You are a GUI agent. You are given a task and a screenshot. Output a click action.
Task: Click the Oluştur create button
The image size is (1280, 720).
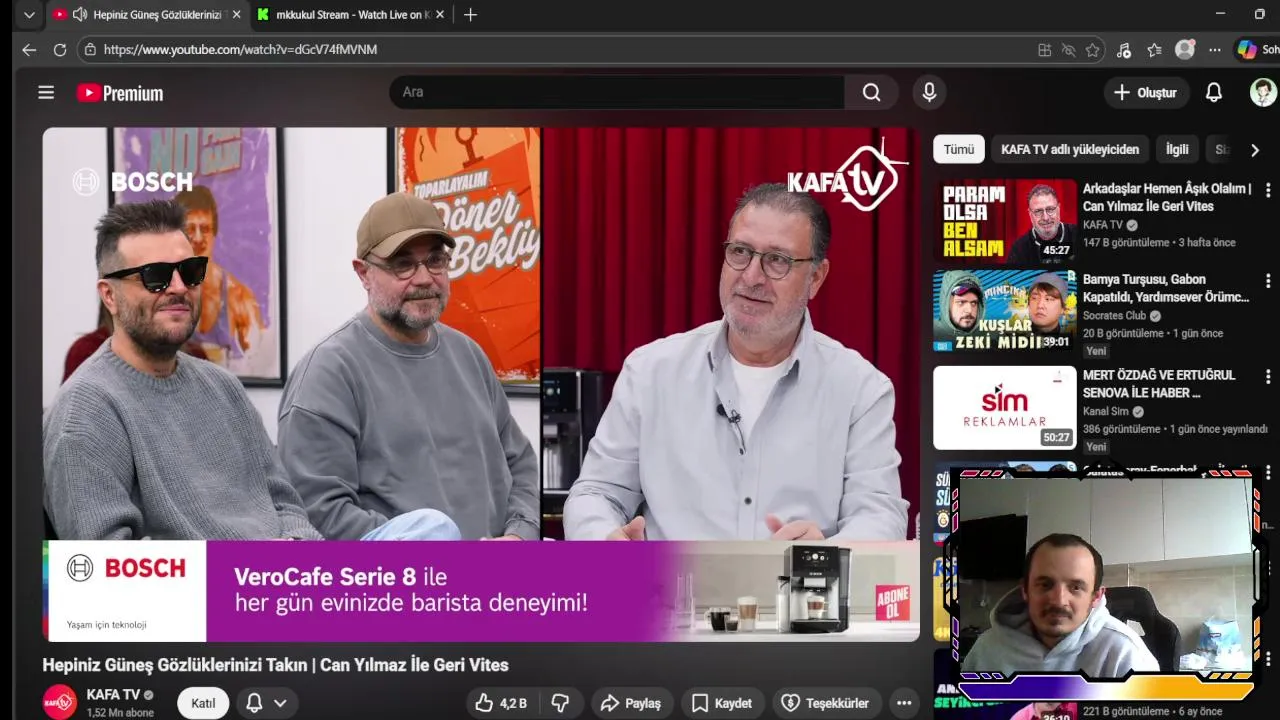1145,92
